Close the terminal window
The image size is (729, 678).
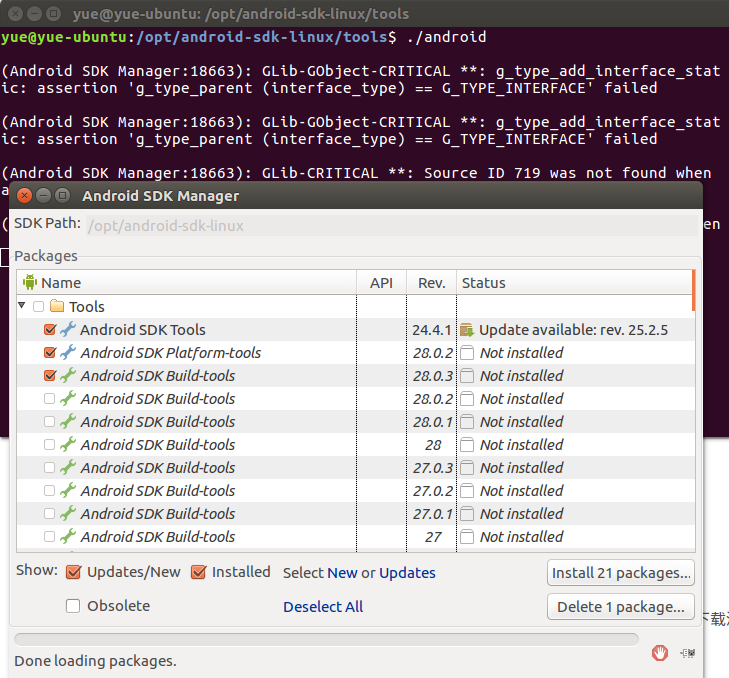coord(15,13)
